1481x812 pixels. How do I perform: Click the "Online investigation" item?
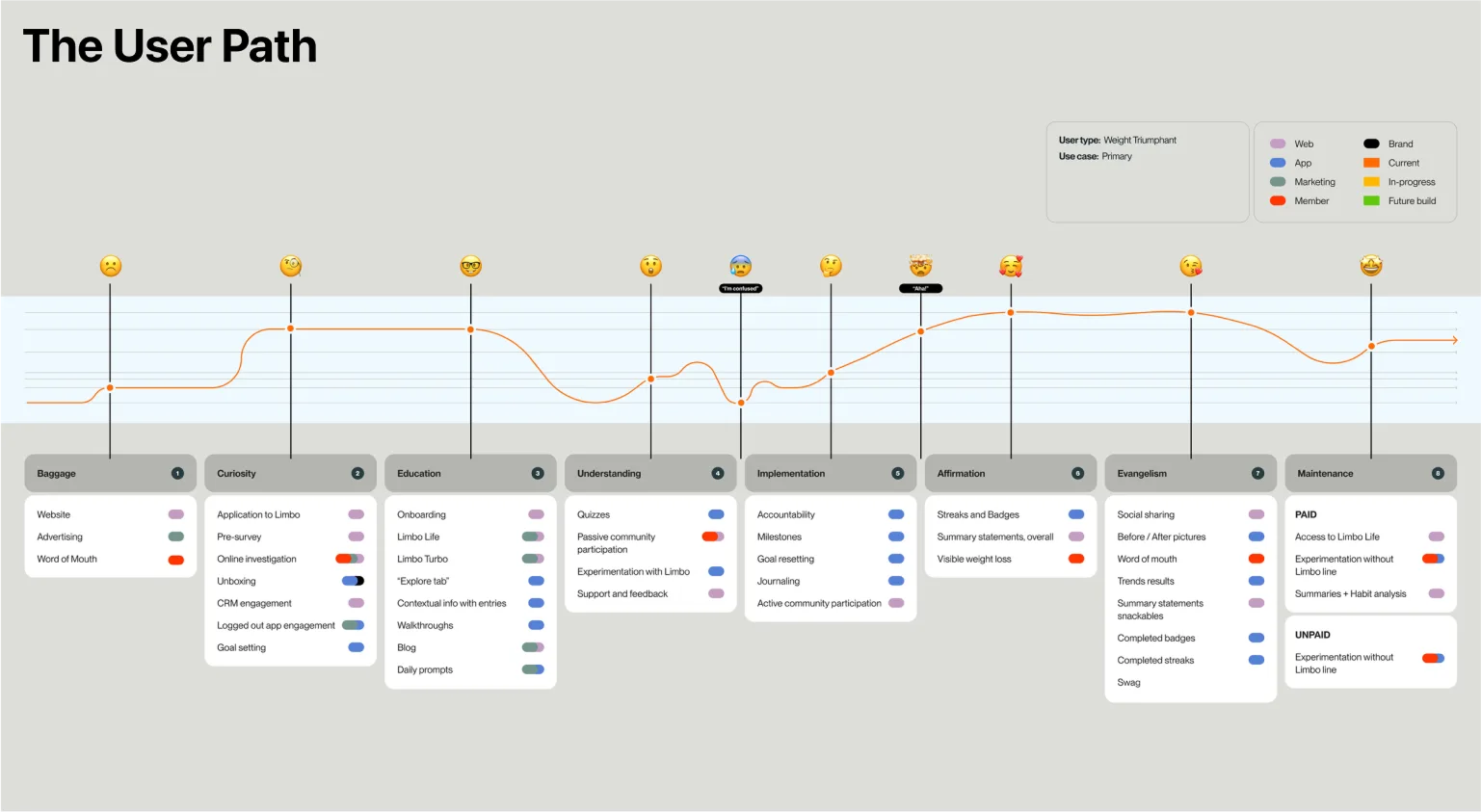click(256, 559)
